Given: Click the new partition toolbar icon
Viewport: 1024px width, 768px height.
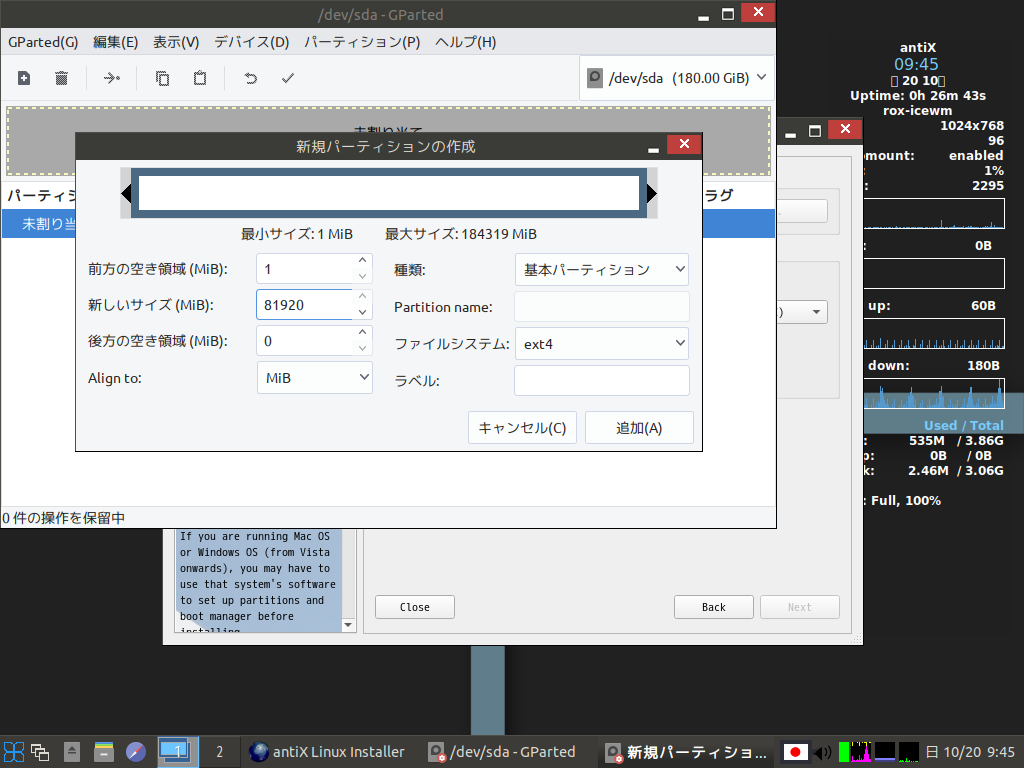Looking at the screenshot, I should (x=24, y=78).
